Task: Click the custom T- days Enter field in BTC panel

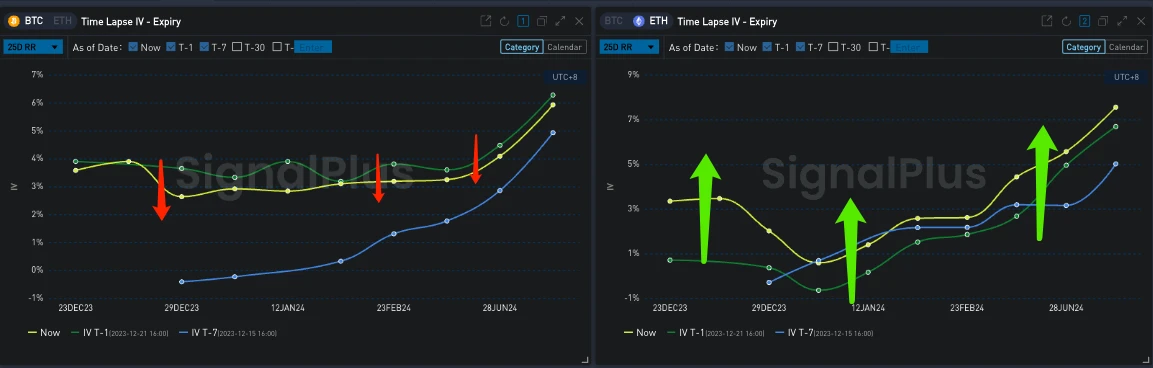Action: pyautogui.click(x=313, y=47)
